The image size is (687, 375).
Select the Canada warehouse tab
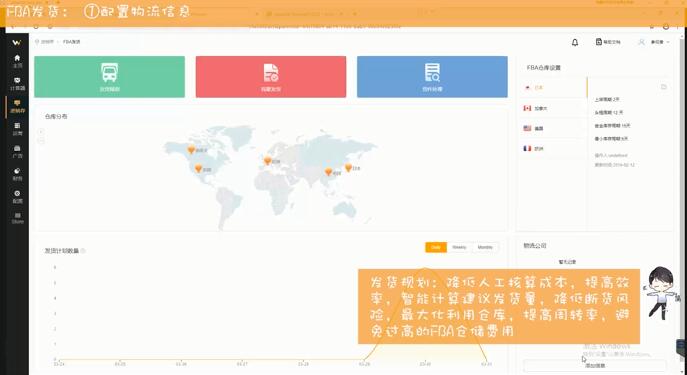(552, 108)
